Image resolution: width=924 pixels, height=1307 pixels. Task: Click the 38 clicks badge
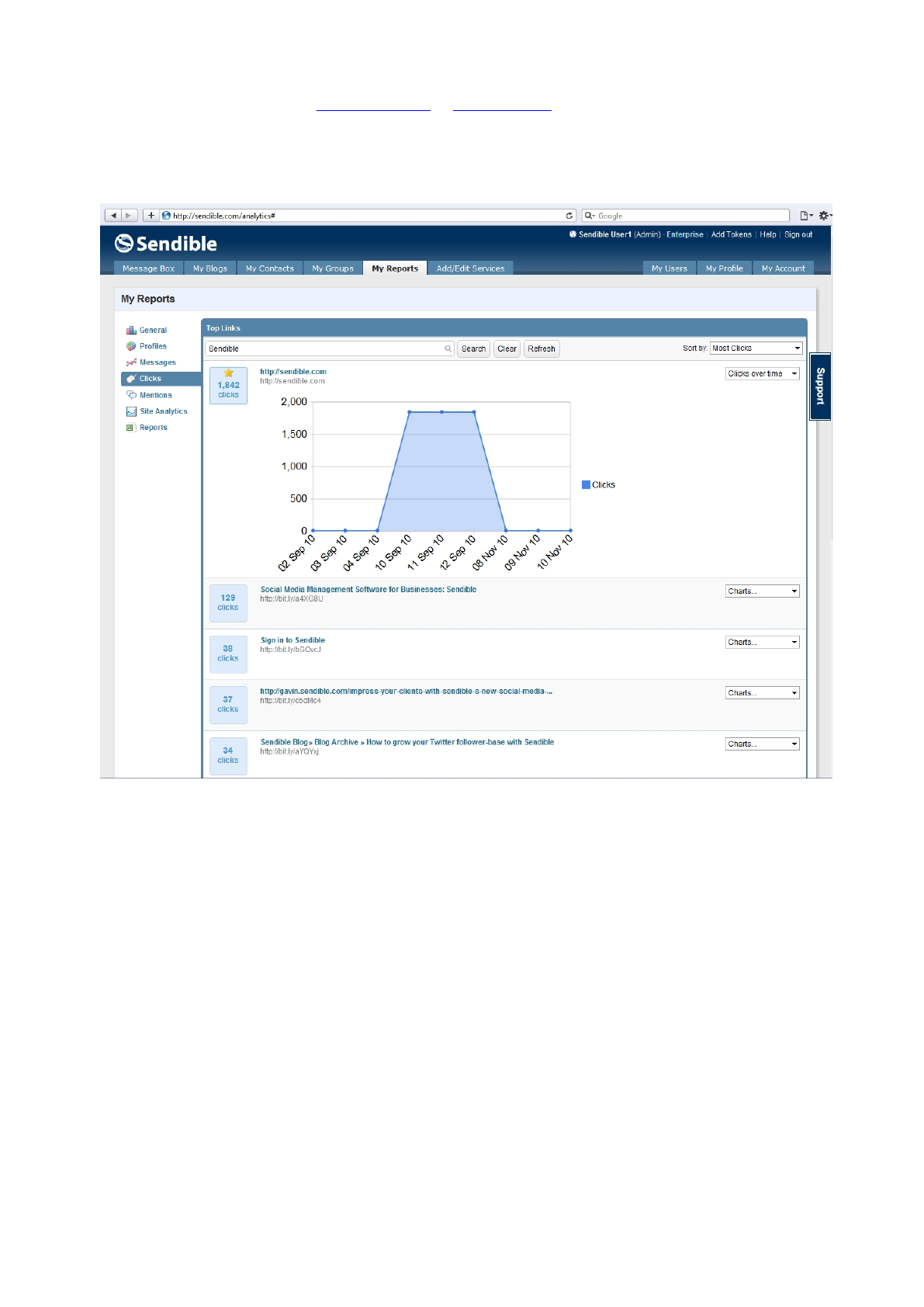coord(228,653)
